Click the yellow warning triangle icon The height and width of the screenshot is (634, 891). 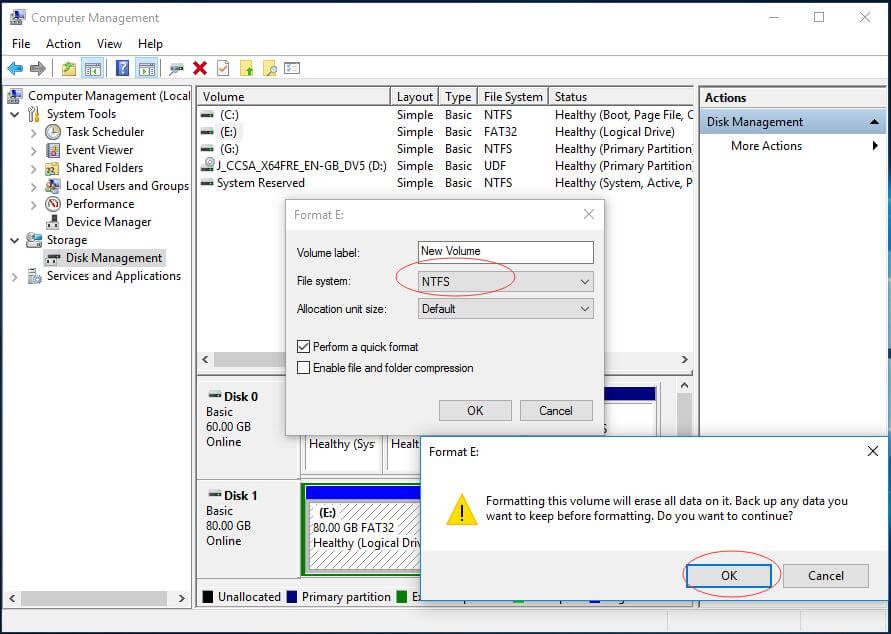[x=461, y=509]
